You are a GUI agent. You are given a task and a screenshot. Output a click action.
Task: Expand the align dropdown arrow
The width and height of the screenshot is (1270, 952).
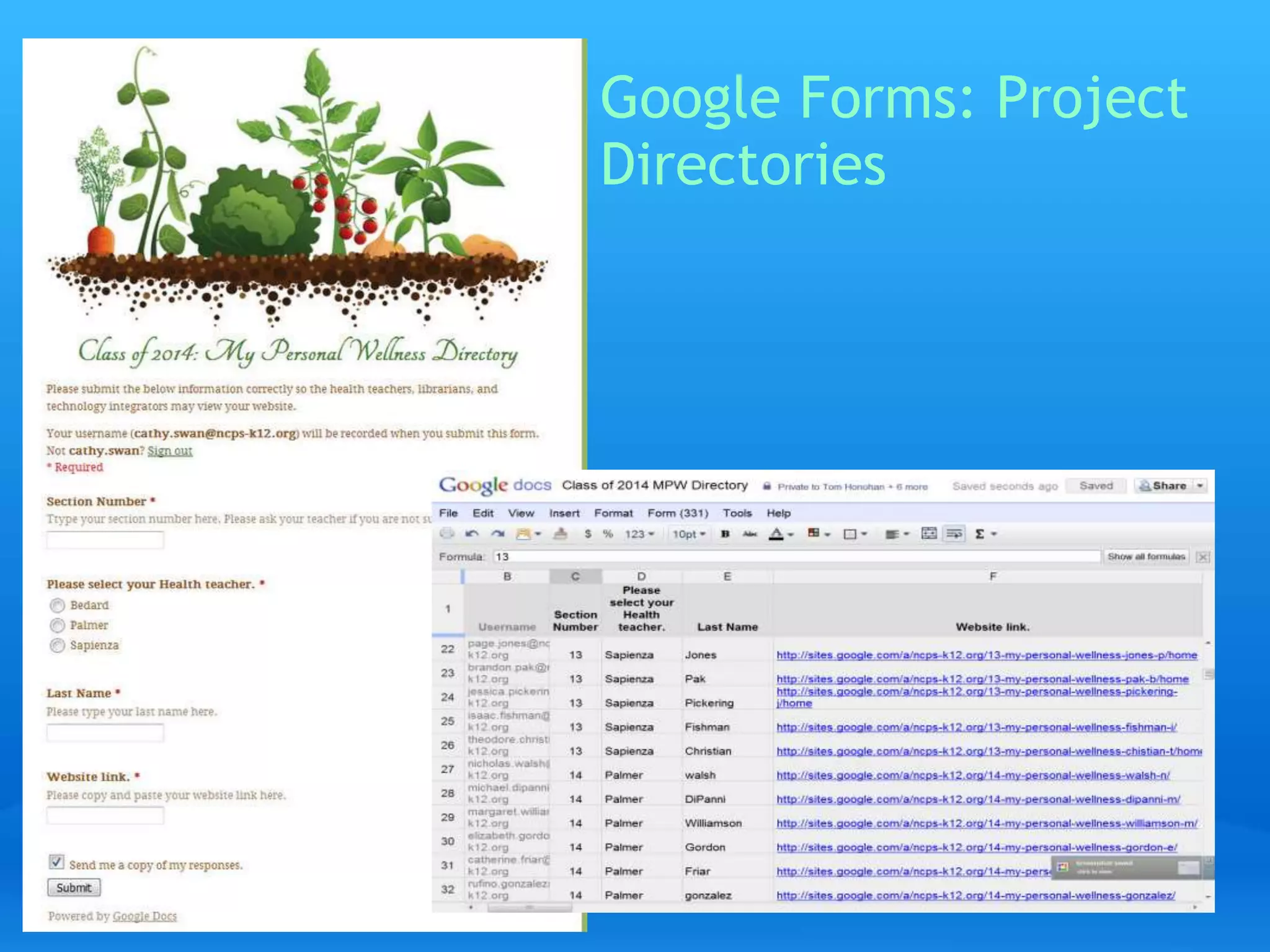(x=906, y=534)
